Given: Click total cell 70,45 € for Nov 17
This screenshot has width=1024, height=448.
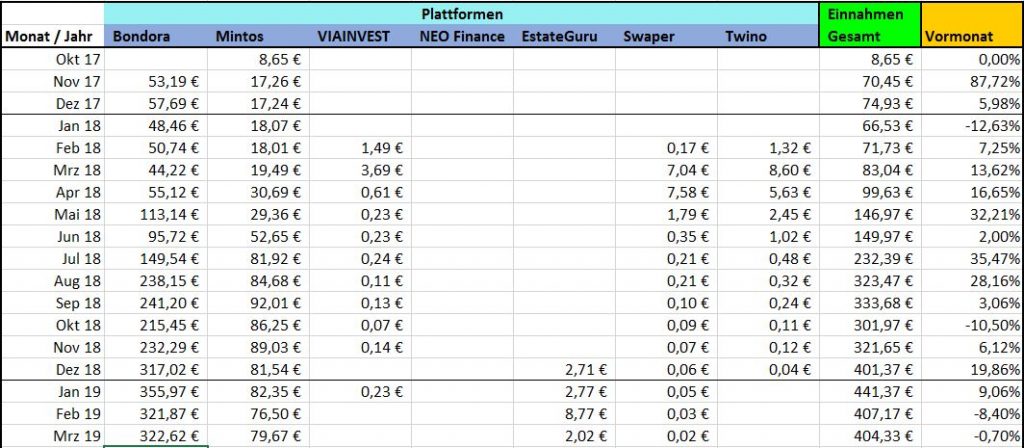Looking at the screenshot, I should (870, 81).
